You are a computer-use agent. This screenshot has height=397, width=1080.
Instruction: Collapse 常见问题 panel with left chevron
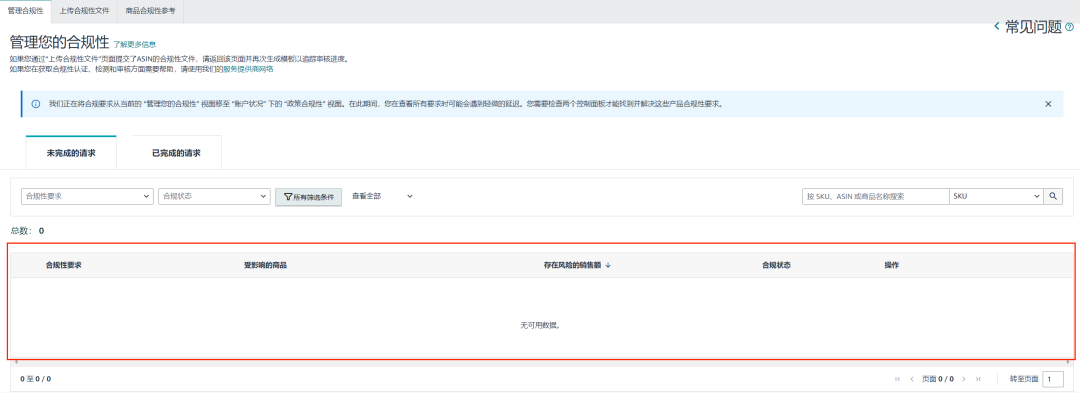pos(996,27)
